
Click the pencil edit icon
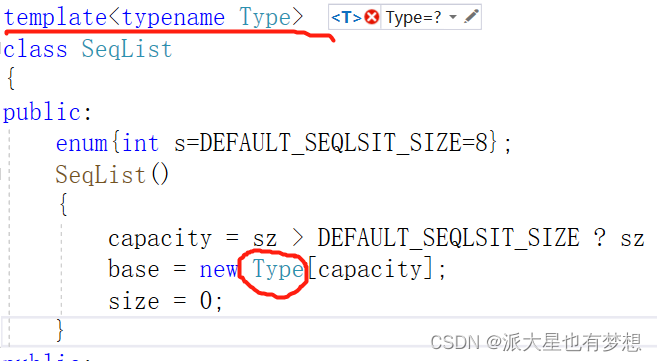click(471, 17)
